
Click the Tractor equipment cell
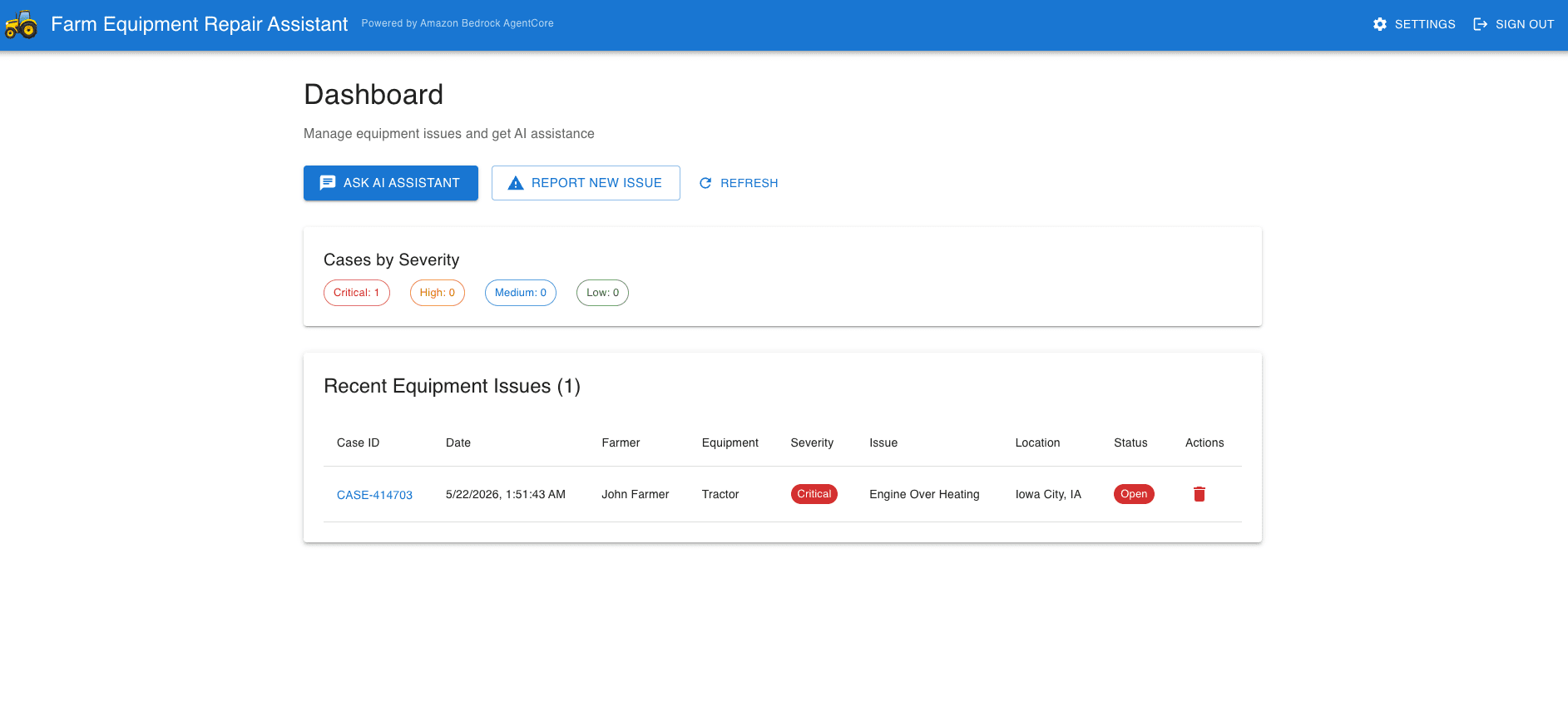[720, 494]
